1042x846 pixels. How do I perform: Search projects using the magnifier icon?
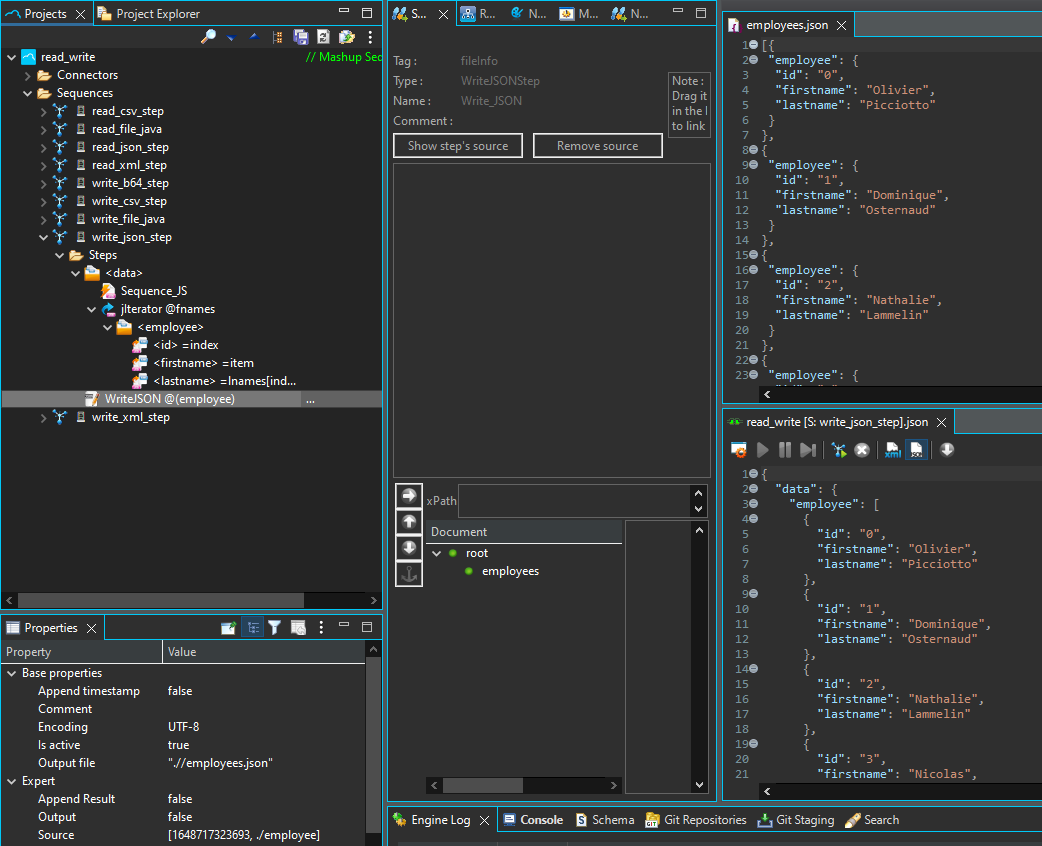pos(209,37)
